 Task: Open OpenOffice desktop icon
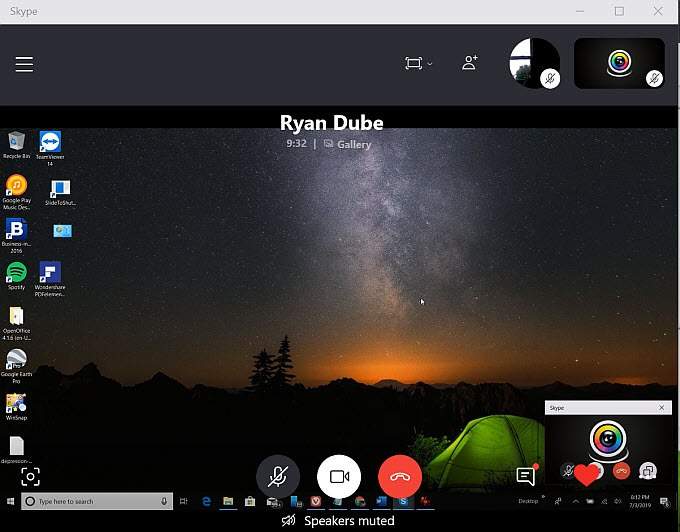click(16, 323)
